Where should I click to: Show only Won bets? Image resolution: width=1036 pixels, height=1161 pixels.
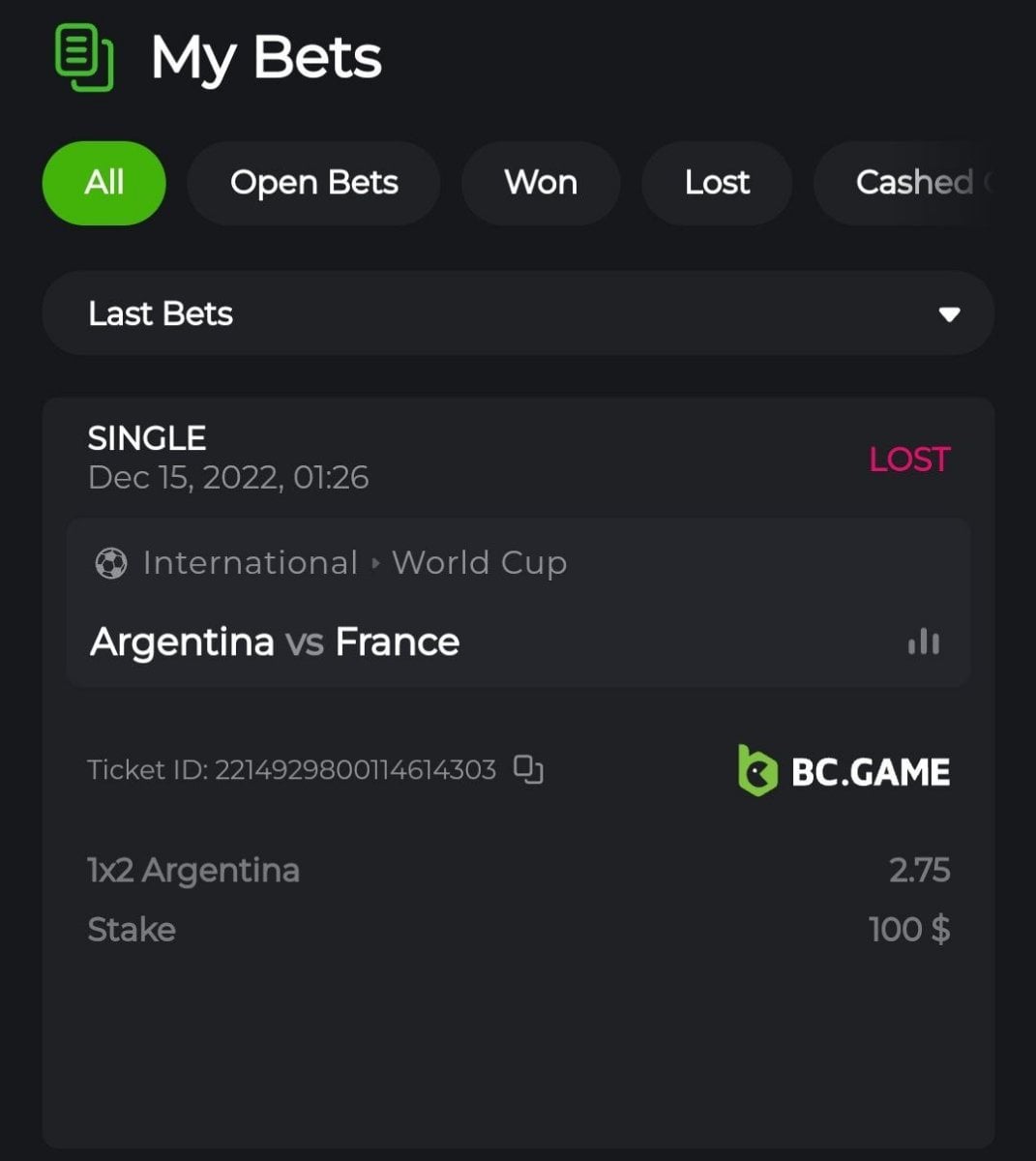pyautogui.click(x=541, y=183)
